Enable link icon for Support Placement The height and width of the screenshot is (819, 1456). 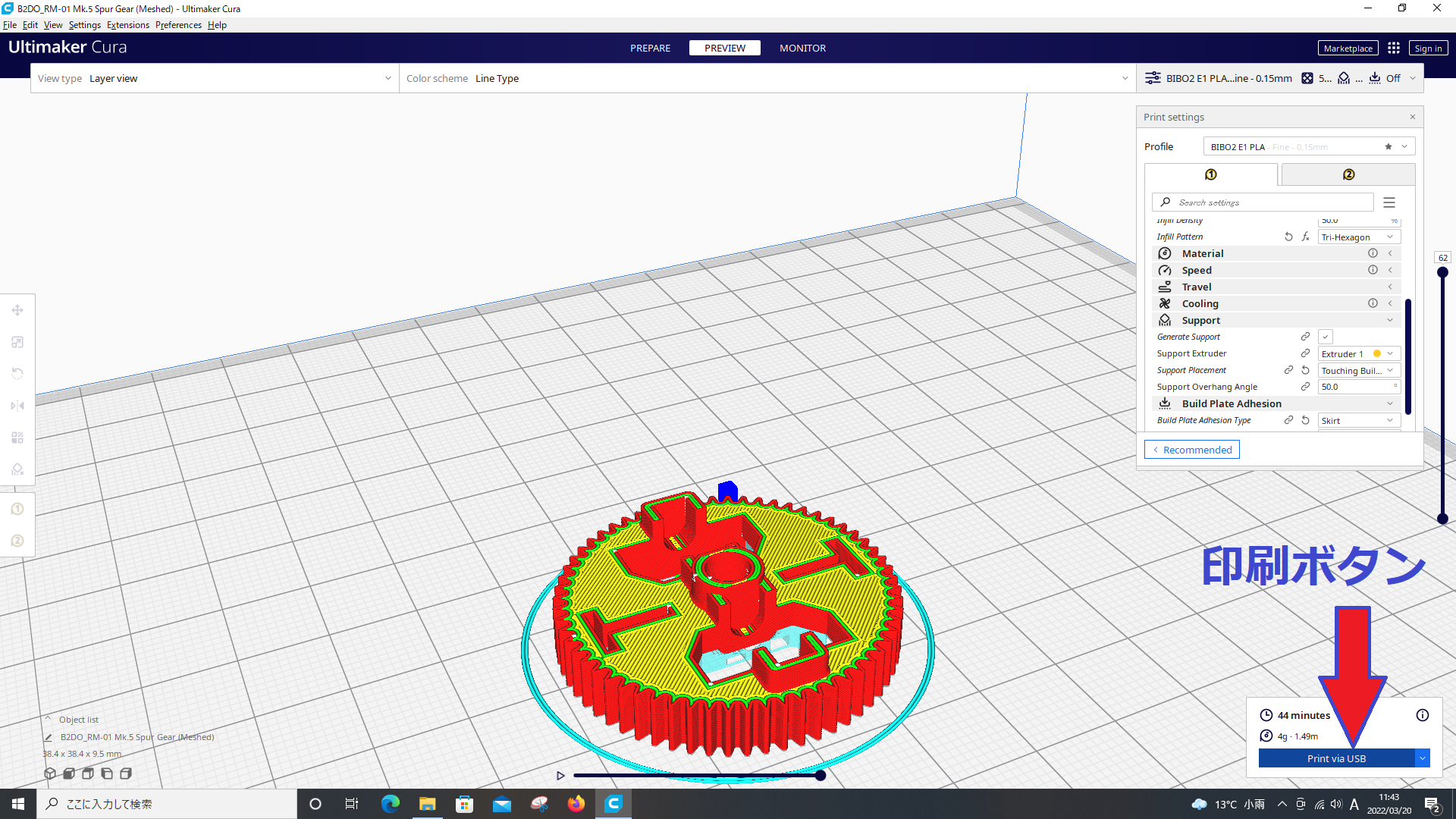point(1288,370)
